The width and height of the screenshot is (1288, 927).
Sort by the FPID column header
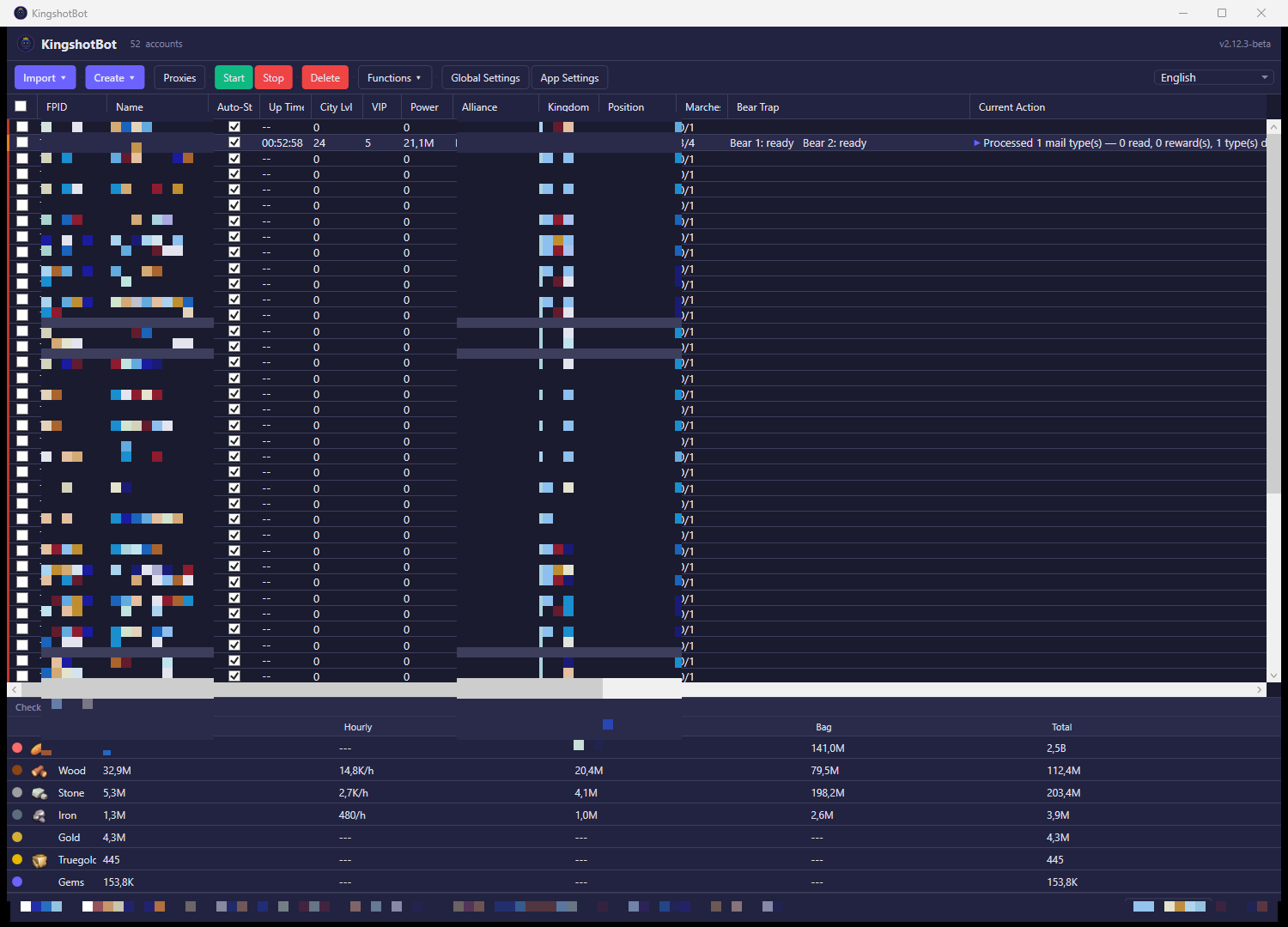pos(72,106)
